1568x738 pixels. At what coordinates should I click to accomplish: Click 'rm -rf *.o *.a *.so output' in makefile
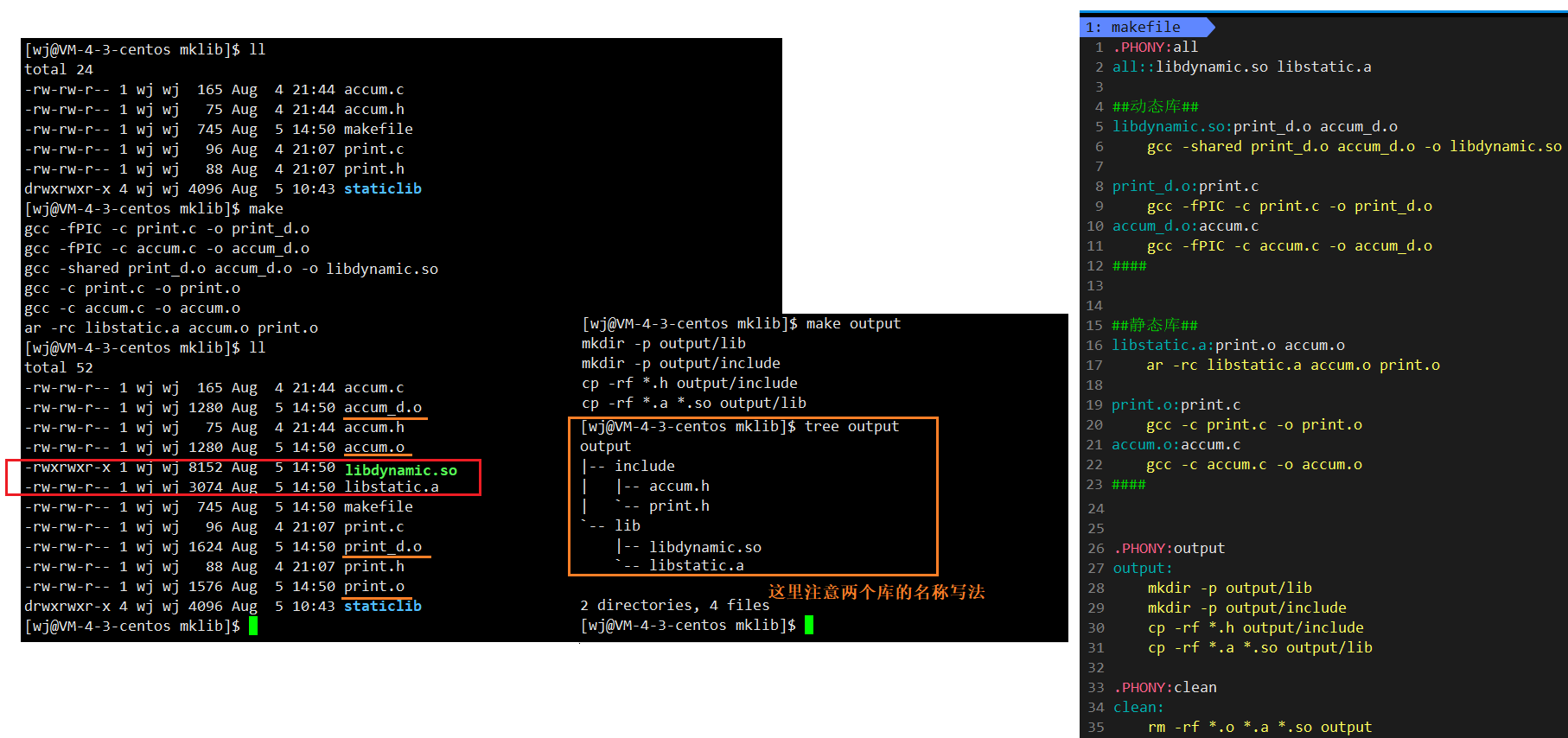pyautogui.click(x=1259, y=727)
